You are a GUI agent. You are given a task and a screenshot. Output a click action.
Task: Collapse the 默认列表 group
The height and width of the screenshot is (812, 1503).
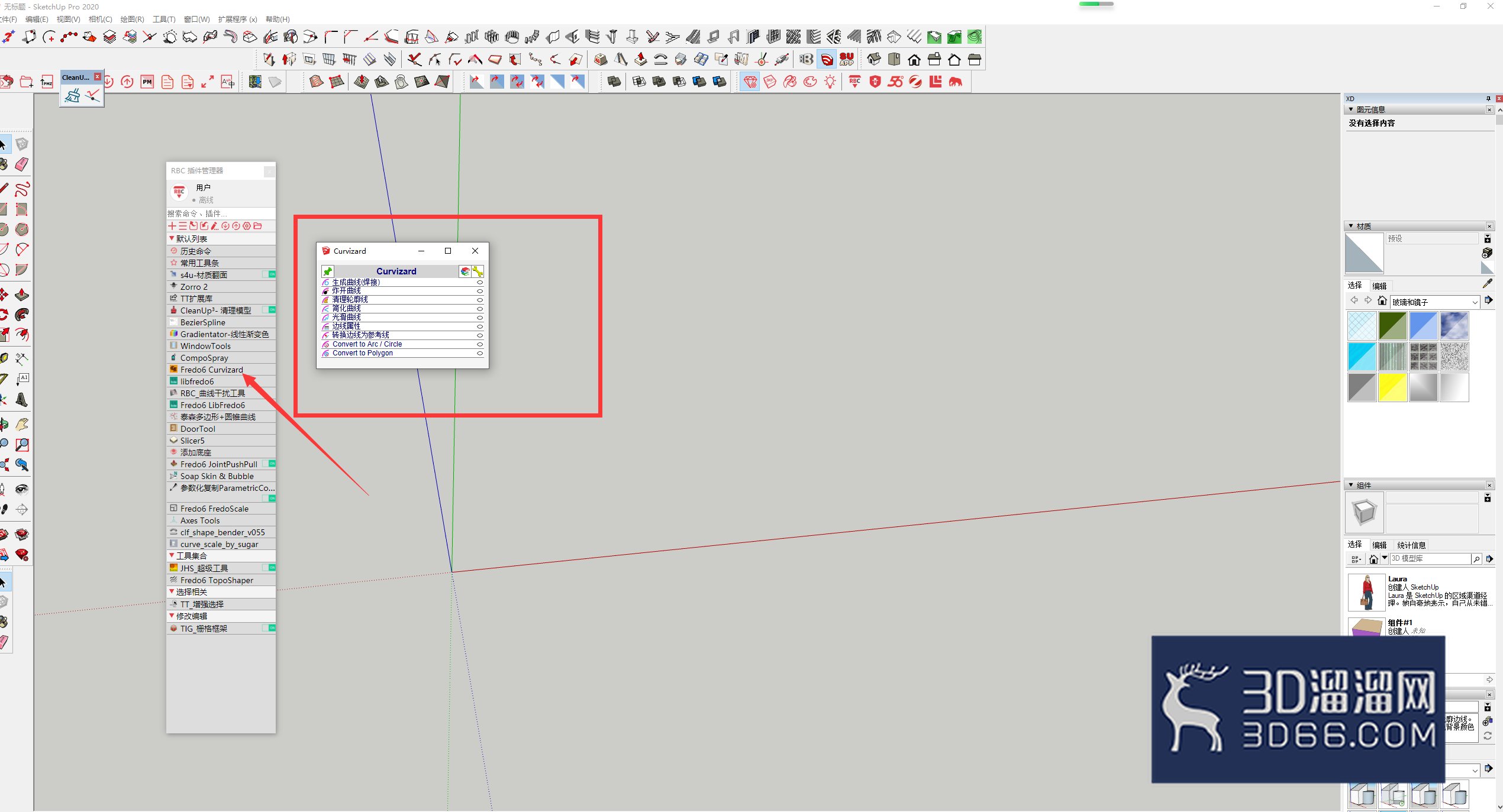172,238
